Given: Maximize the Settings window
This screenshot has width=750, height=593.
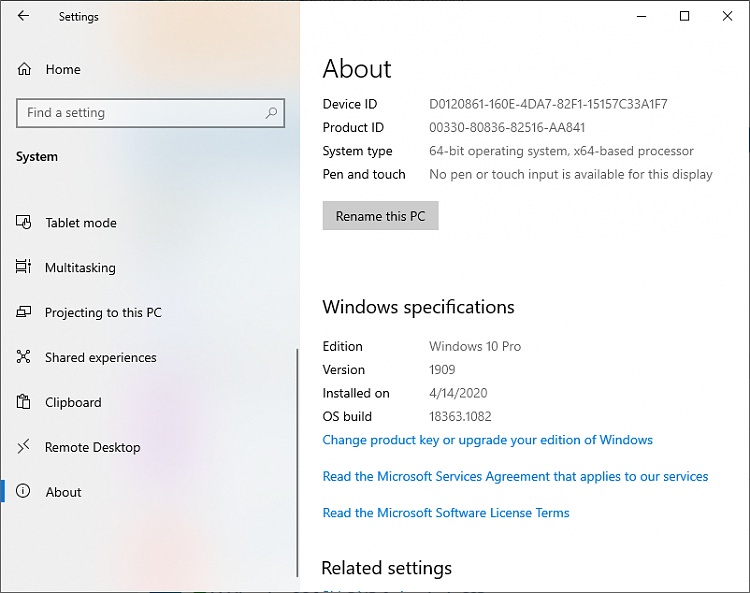Looking at the screenshot, I should coord(684,16).
